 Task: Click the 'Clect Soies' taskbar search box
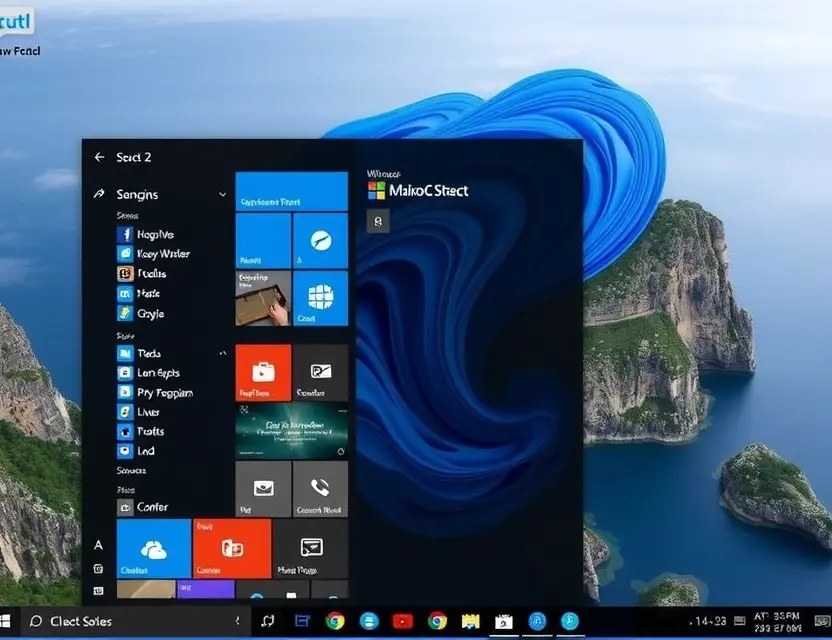click(x=135, y=621)
